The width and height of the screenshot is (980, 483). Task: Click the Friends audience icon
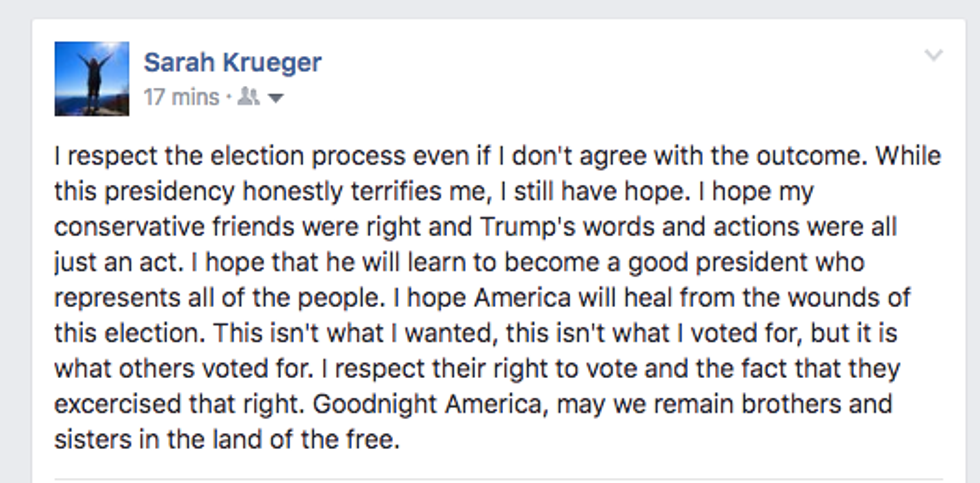249,98
